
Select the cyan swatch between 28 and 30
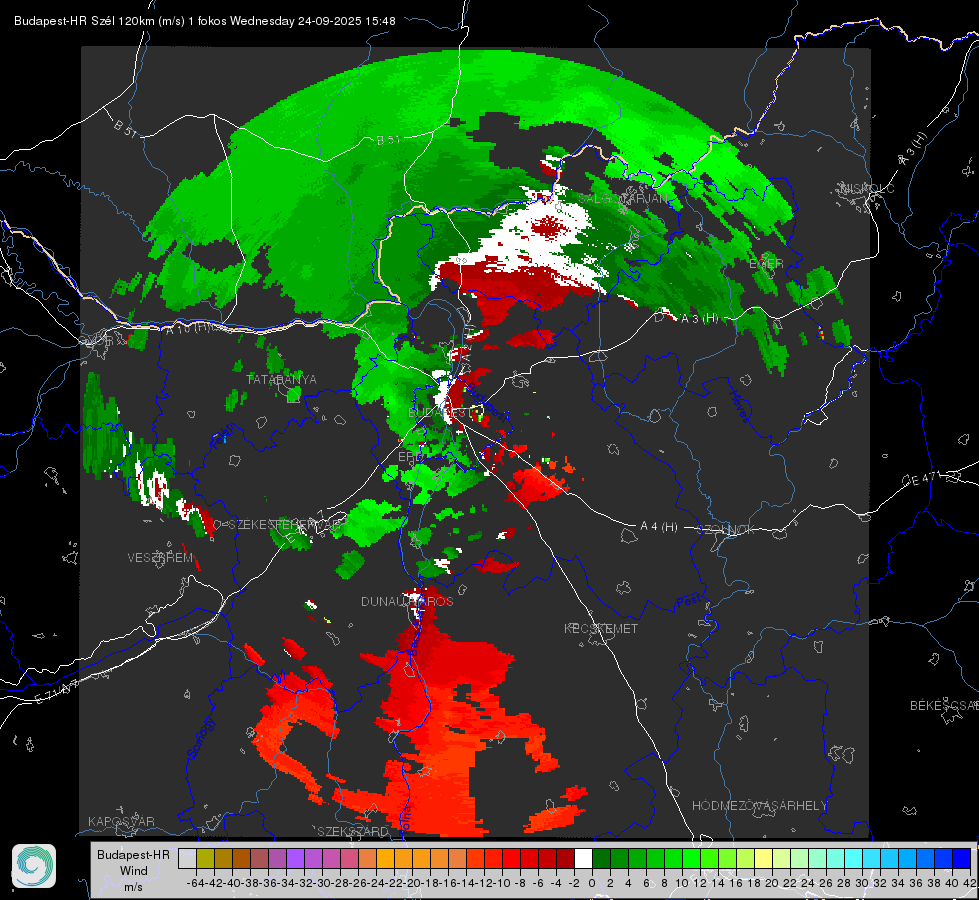tap(854, 858)
